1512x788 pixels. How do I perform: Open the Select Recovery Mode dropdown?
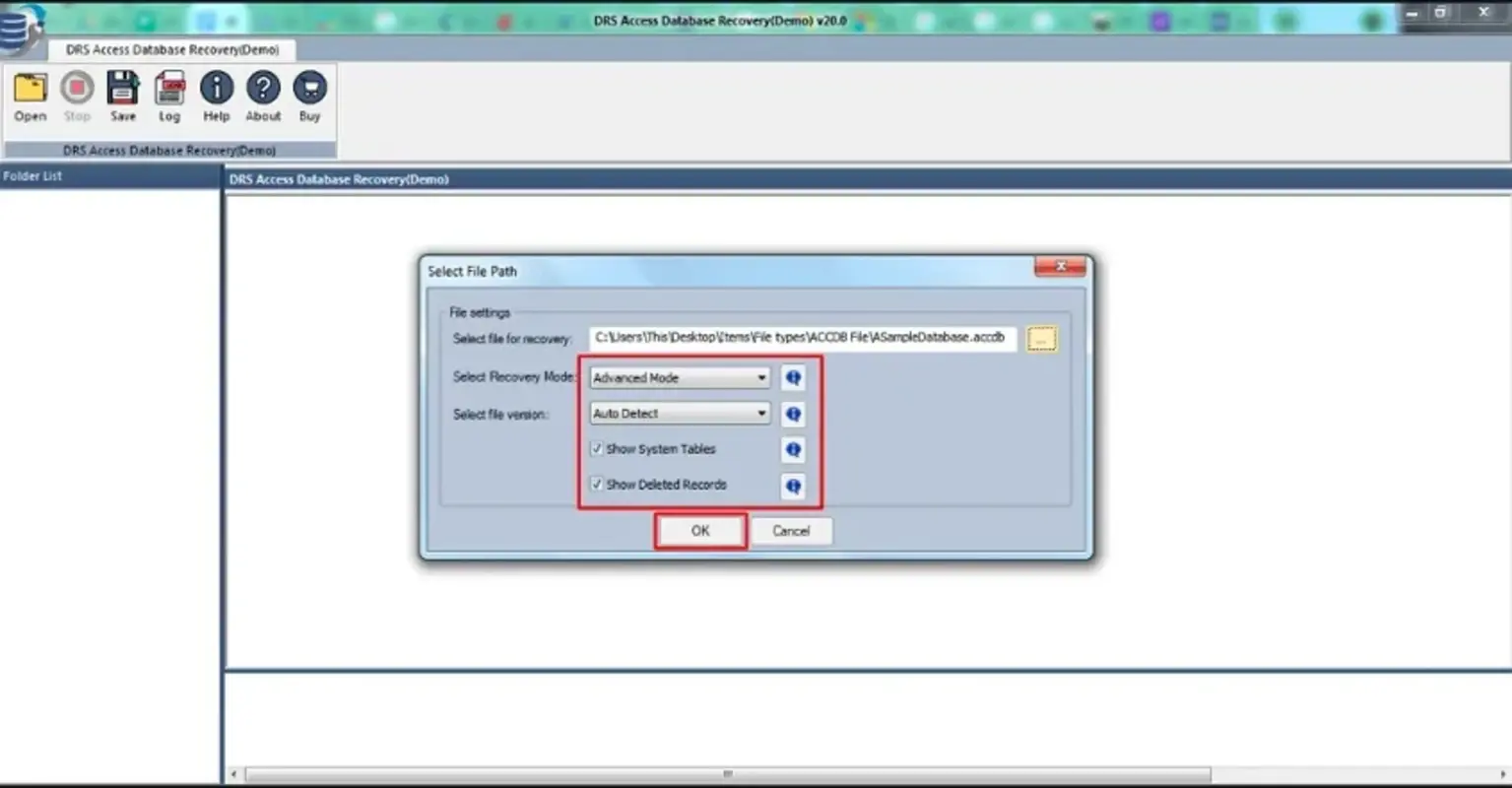pos(760,377)
